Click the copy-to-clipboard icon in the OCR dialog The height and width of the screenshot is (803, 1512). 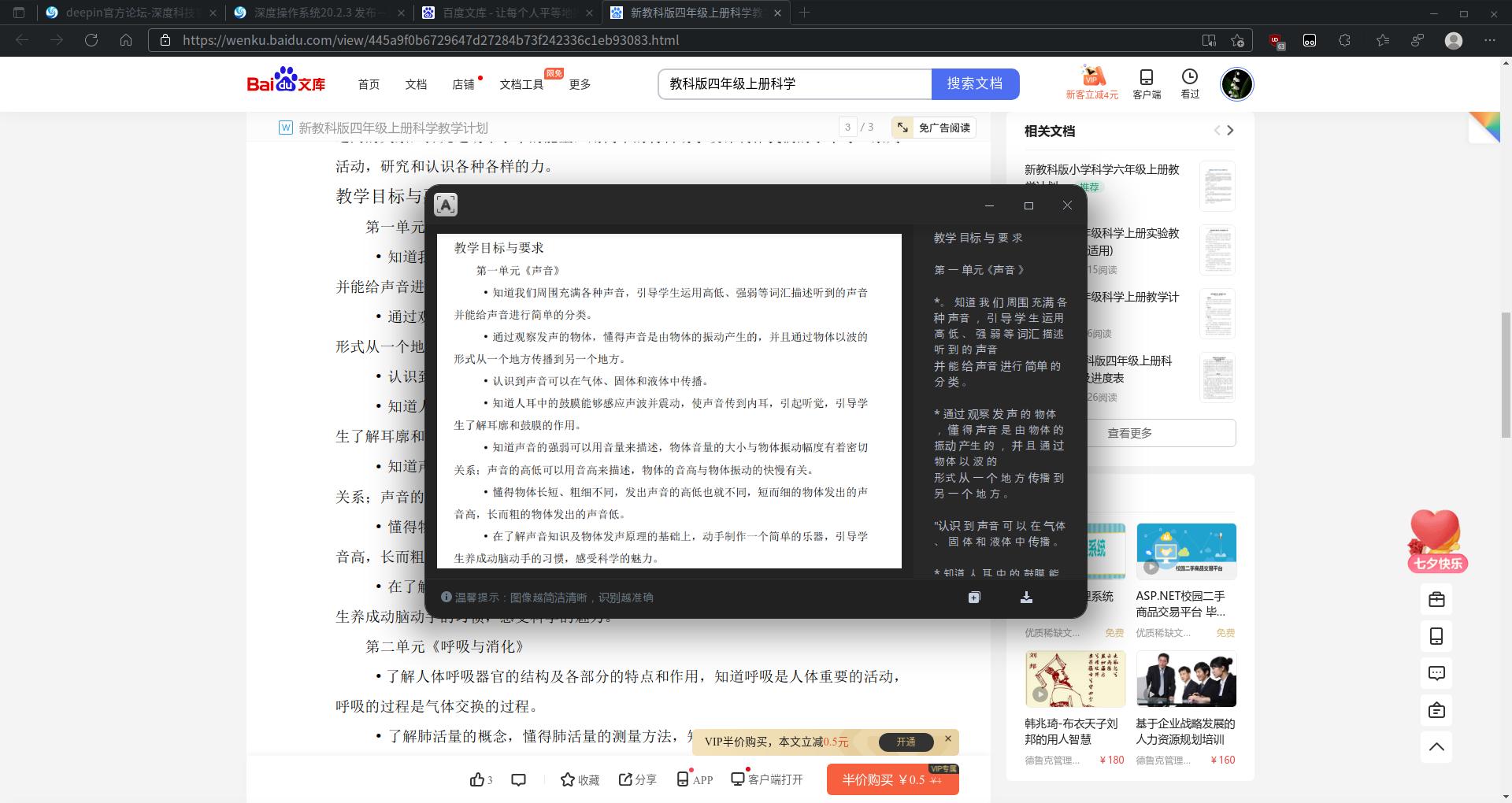pos(974,598)
